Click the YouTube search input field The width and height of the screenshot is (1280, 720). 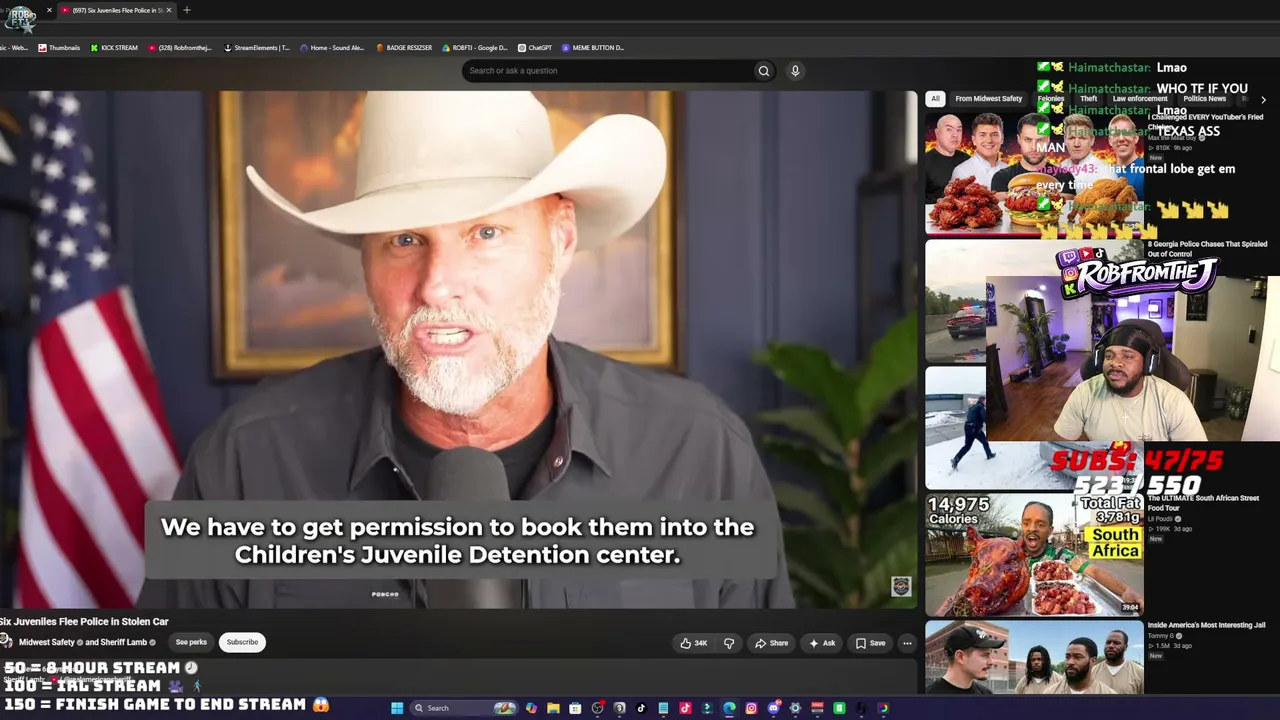[x=610, y=71]
